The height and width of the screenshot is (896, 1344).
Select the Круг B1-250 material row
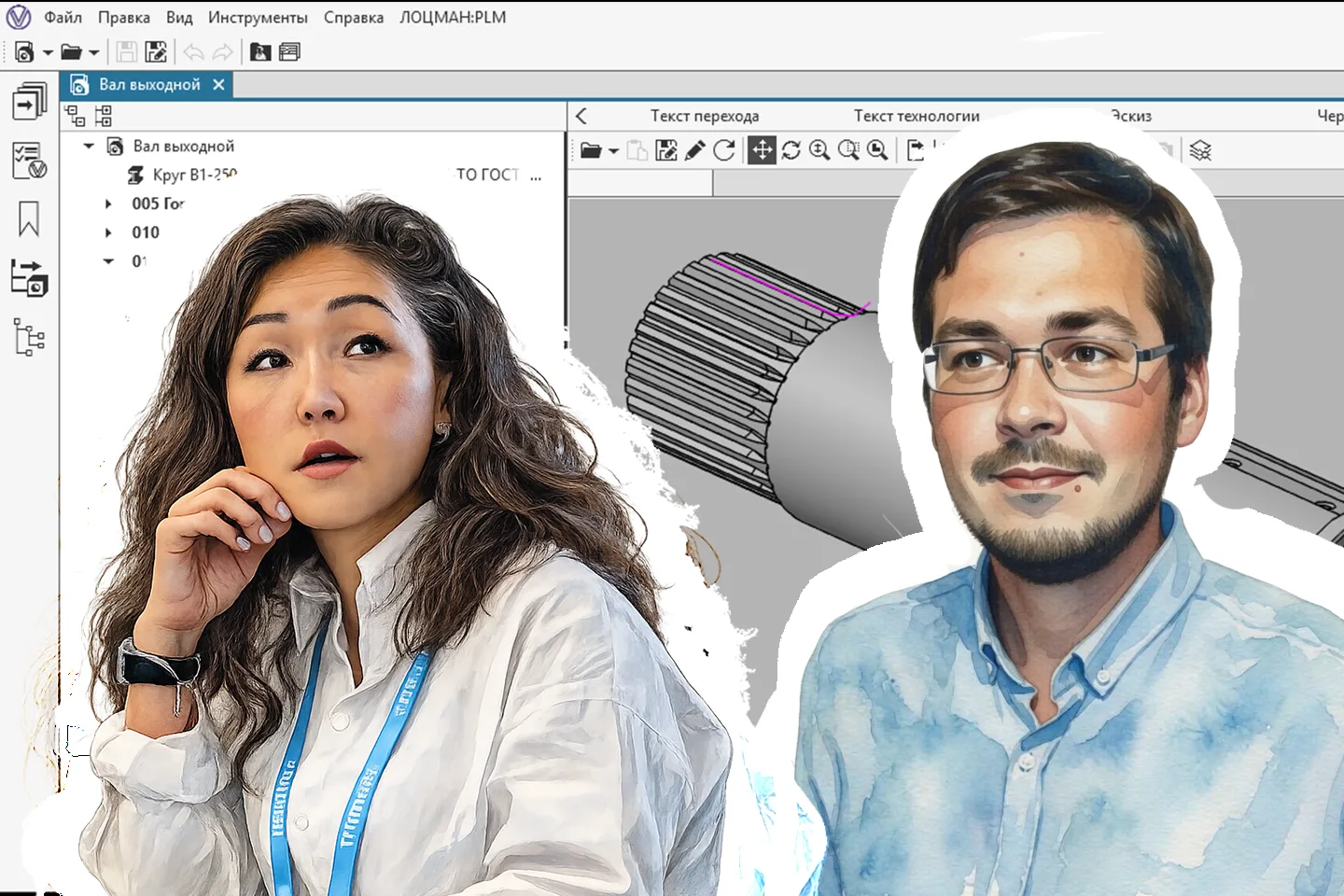(194, 175)
